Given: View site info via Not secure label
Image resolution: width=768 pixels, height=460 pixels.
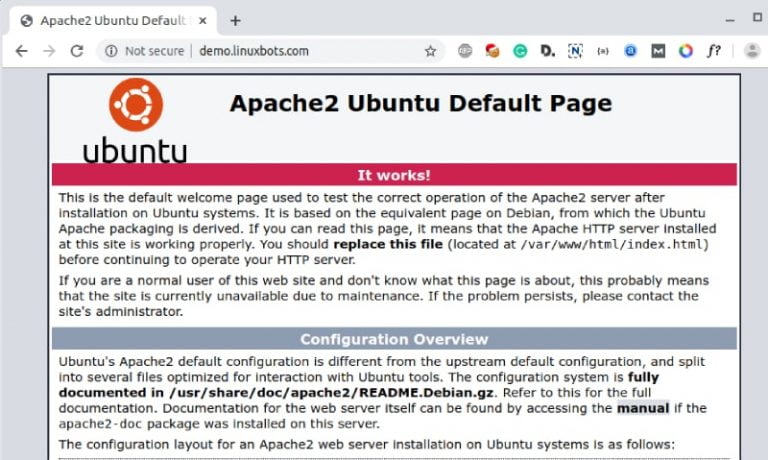Looking at the screenshot, I should [x=144, y=51].
